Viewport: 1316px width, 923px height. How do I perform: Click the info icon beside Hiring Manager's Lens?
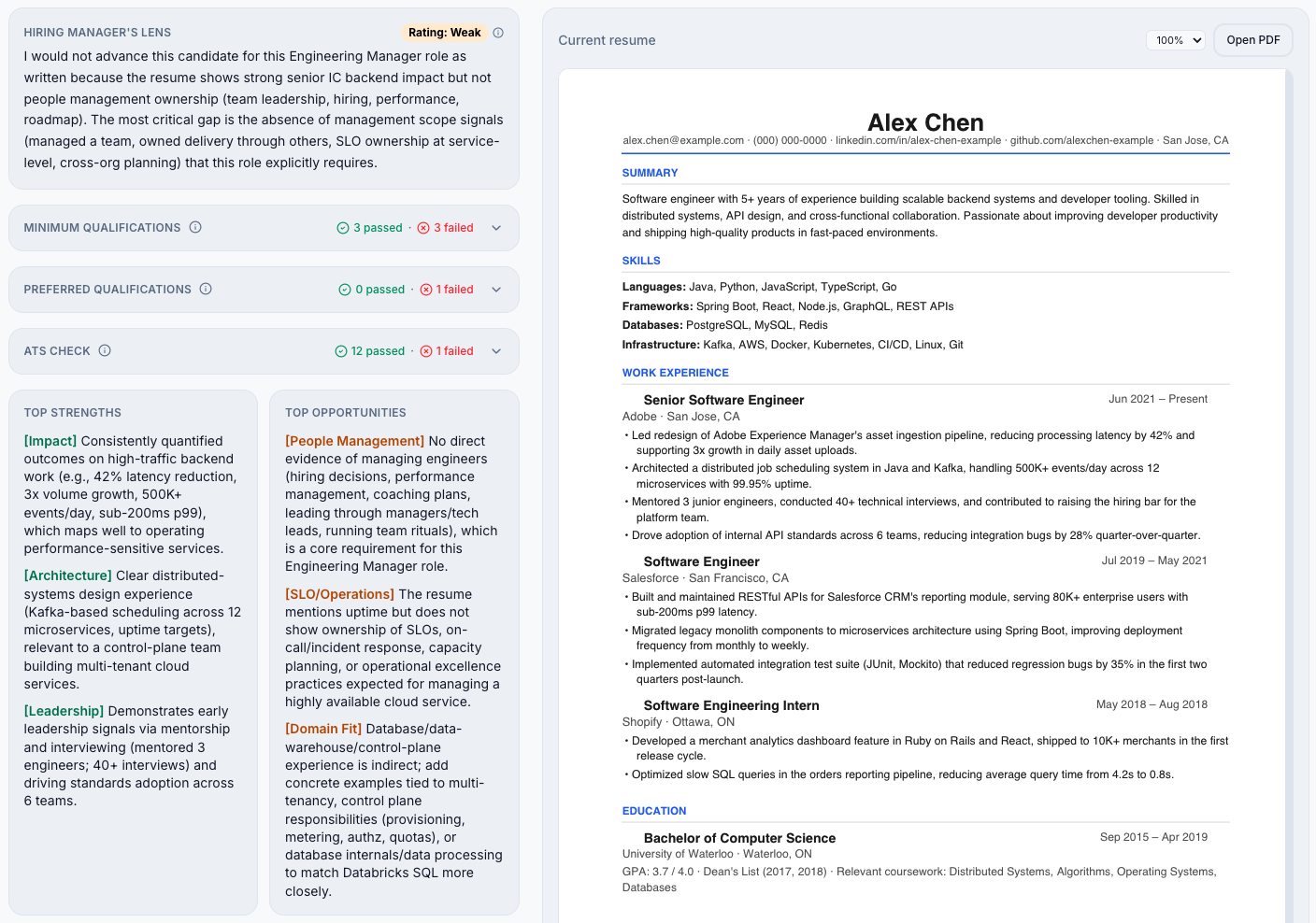[498, 32]
